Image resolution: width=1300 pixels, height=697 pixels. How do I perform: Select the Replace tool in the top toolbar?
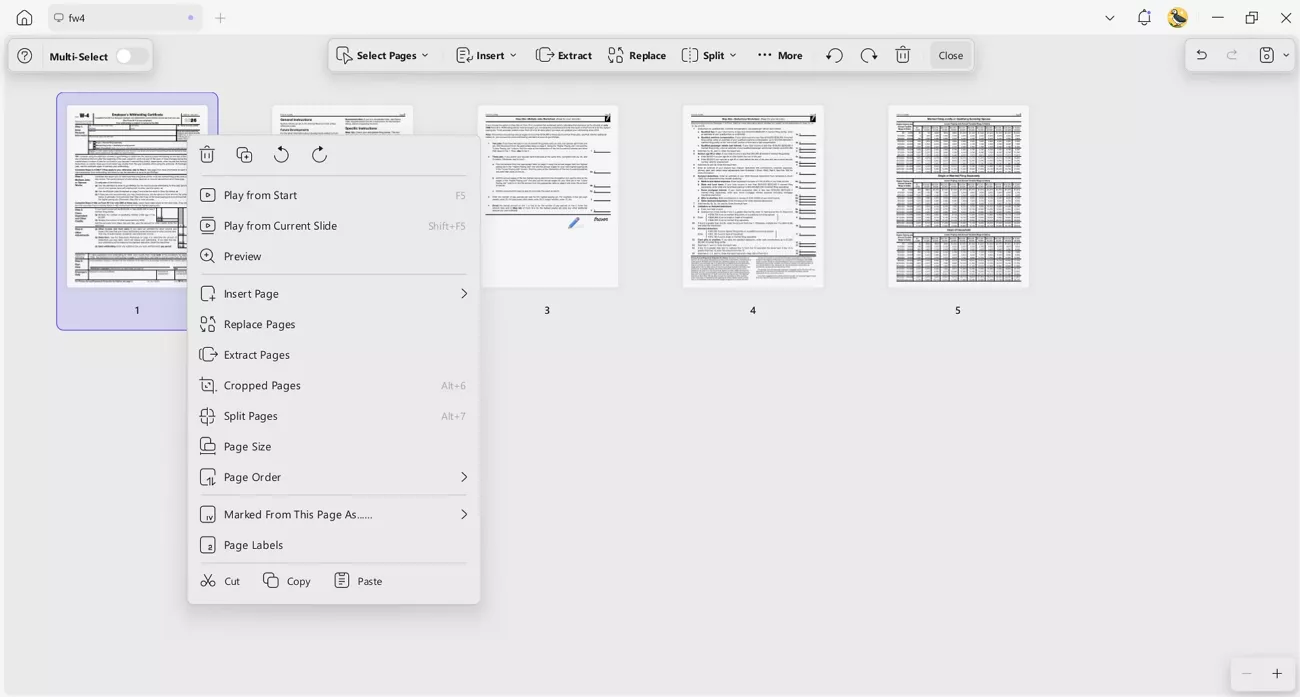637,55
